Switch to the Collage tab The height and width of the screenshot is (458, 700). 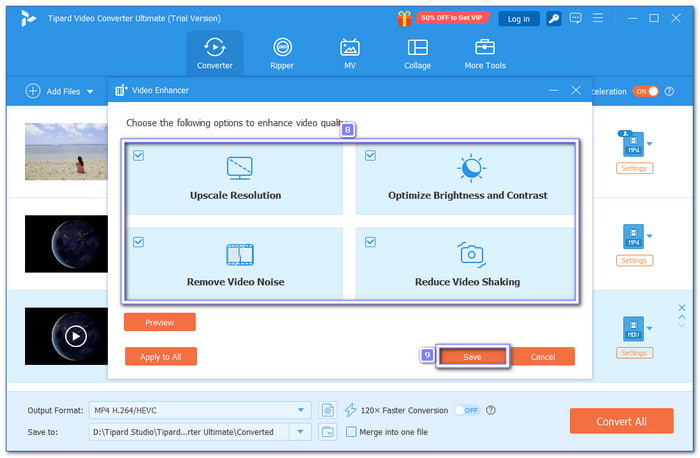point(417,53)
